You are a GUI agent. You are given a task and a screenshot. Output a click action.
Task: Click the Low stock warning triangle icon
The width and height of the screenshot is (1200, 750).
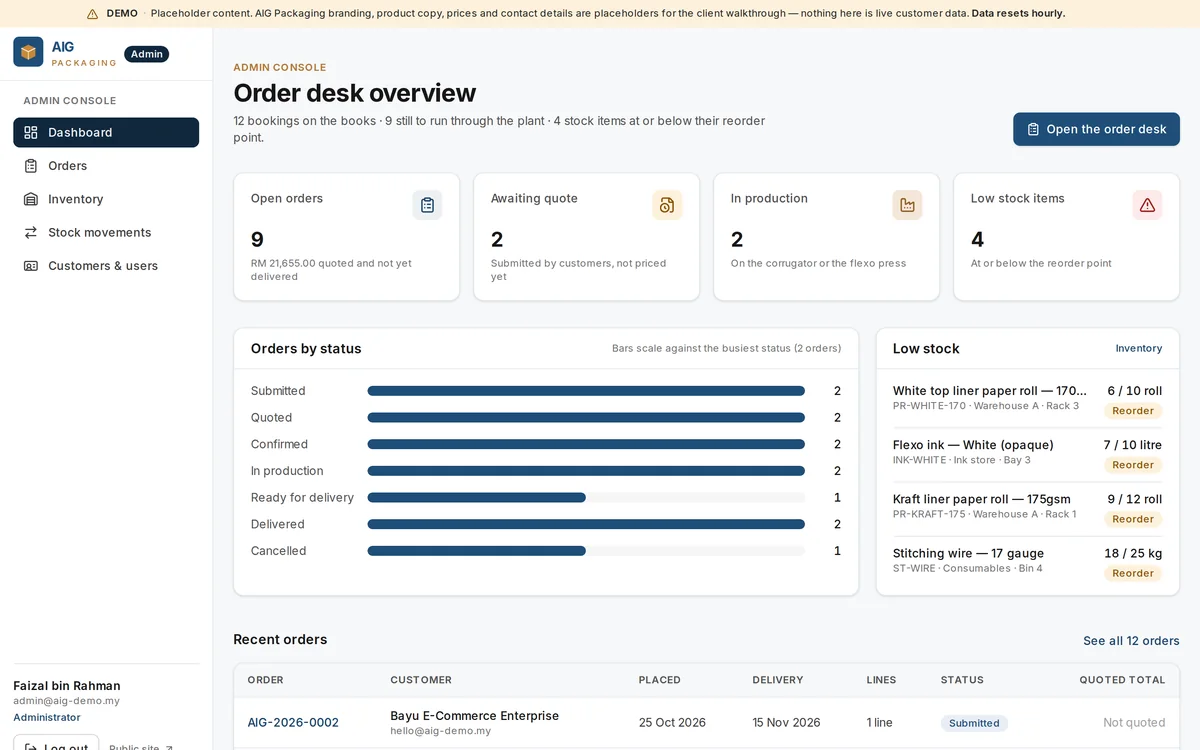tap(1147, 205)
